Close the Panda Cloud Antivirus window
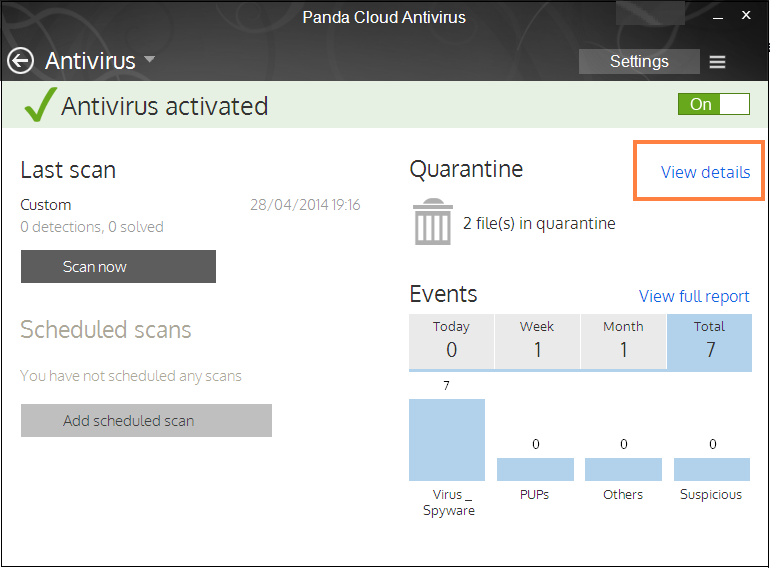The height and width of the screenshot is (569, 770). [x=746, y=15]
